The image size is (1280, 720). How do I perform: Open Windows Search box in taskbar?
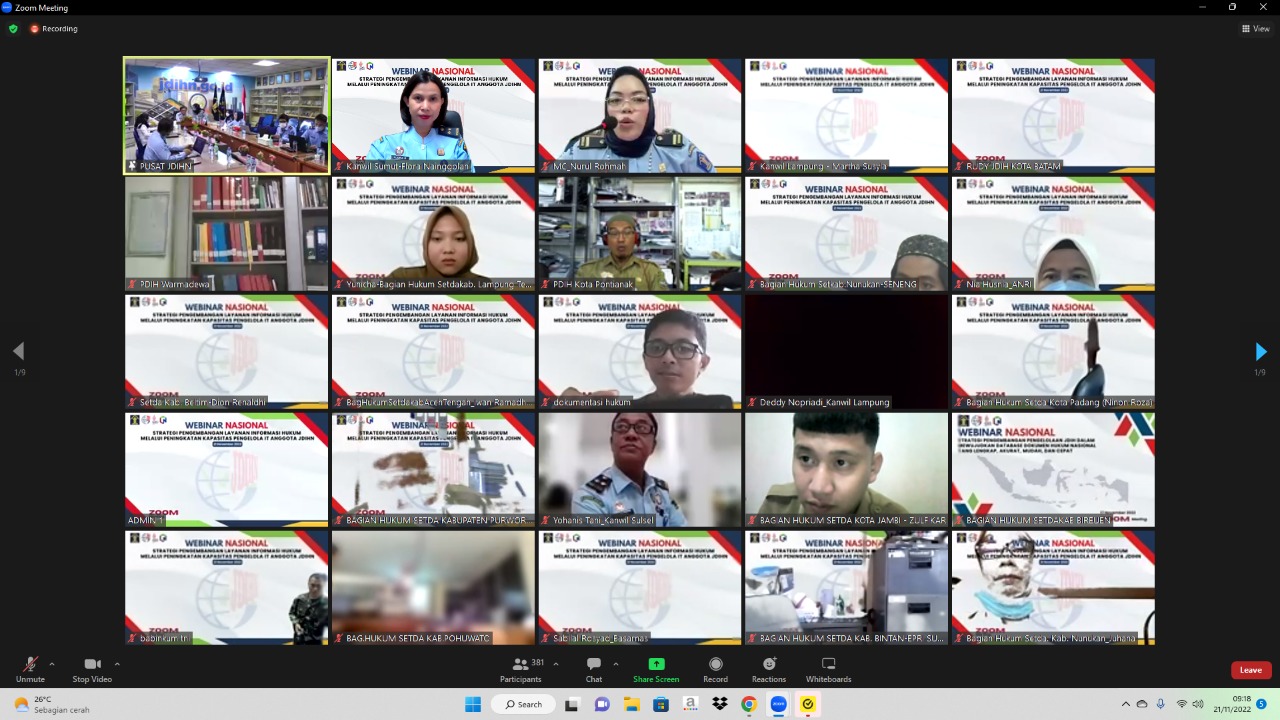point(523,704)
